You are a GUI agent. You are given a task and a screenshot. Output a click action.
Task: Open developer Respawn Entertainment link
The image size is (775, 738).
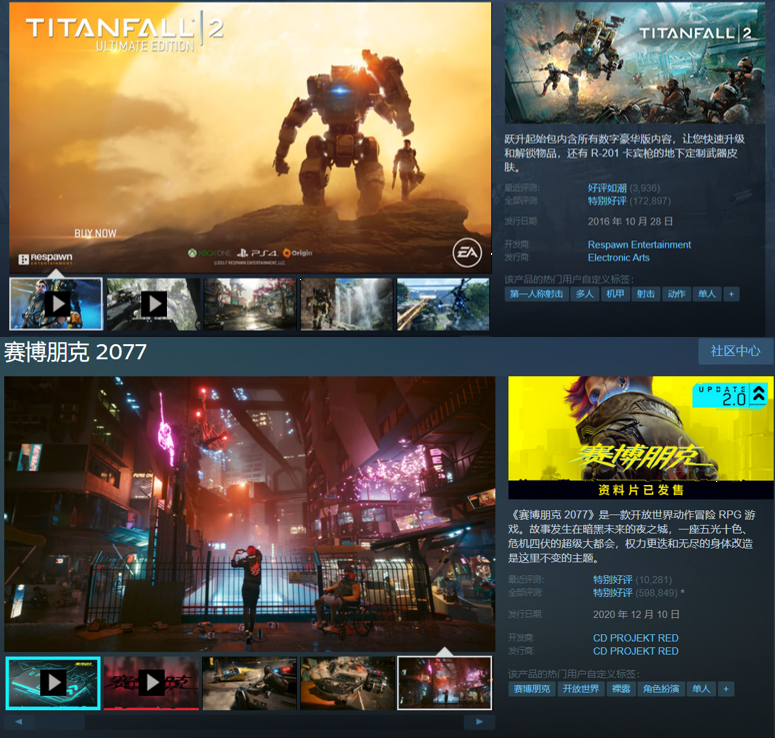(x=639, y=245)
